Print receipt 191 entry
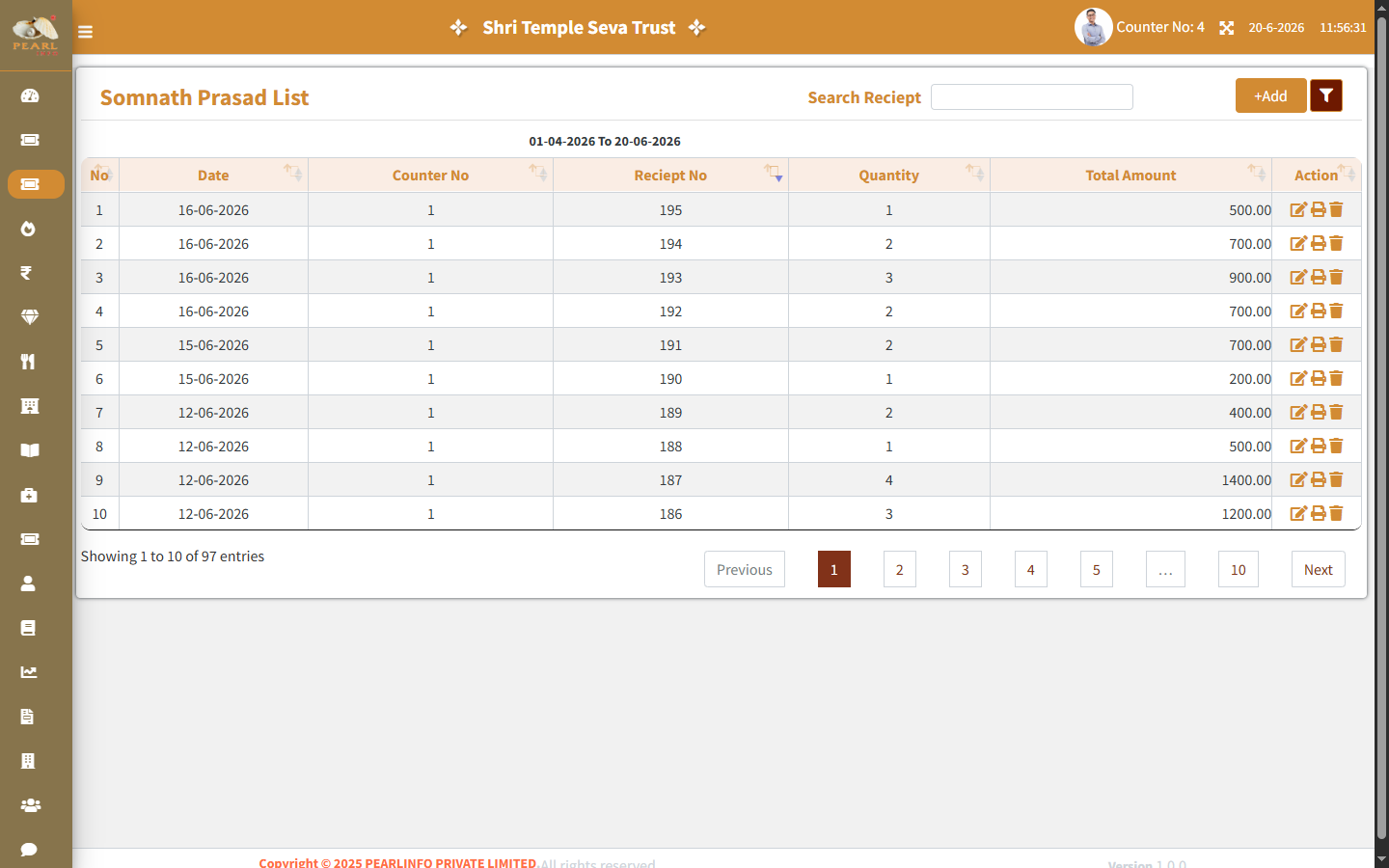This screenshot has height=868, width=1389. (x=1318, y=344)
